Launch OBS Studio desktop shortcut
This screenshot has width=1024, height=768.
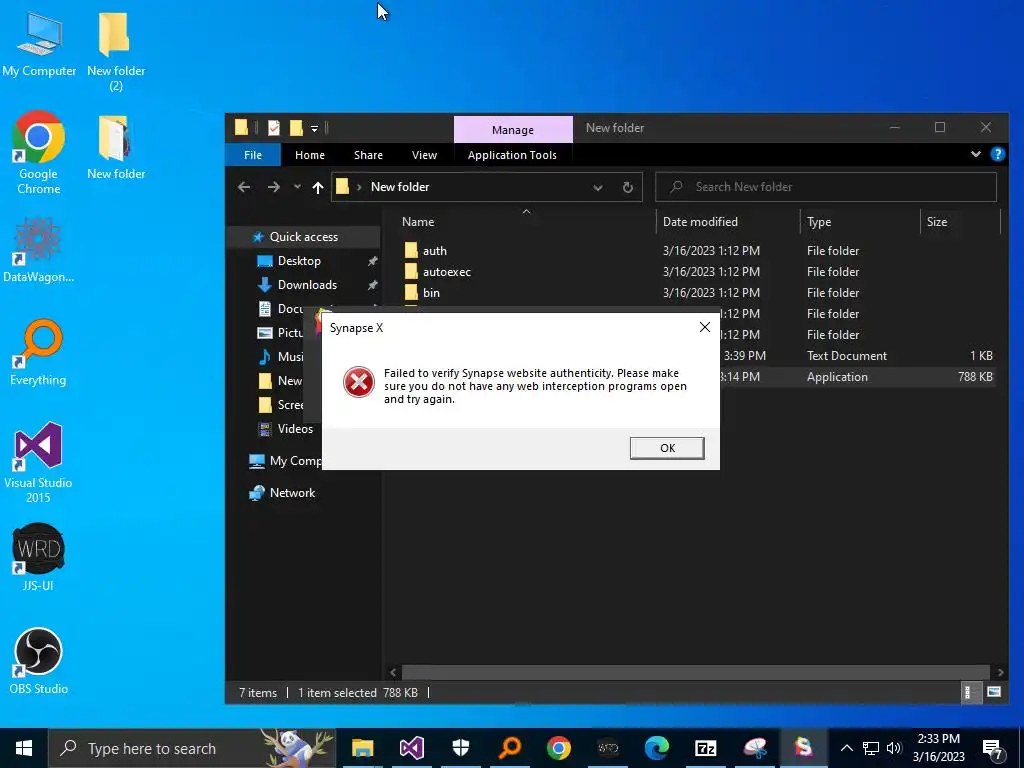pos(38,661)
